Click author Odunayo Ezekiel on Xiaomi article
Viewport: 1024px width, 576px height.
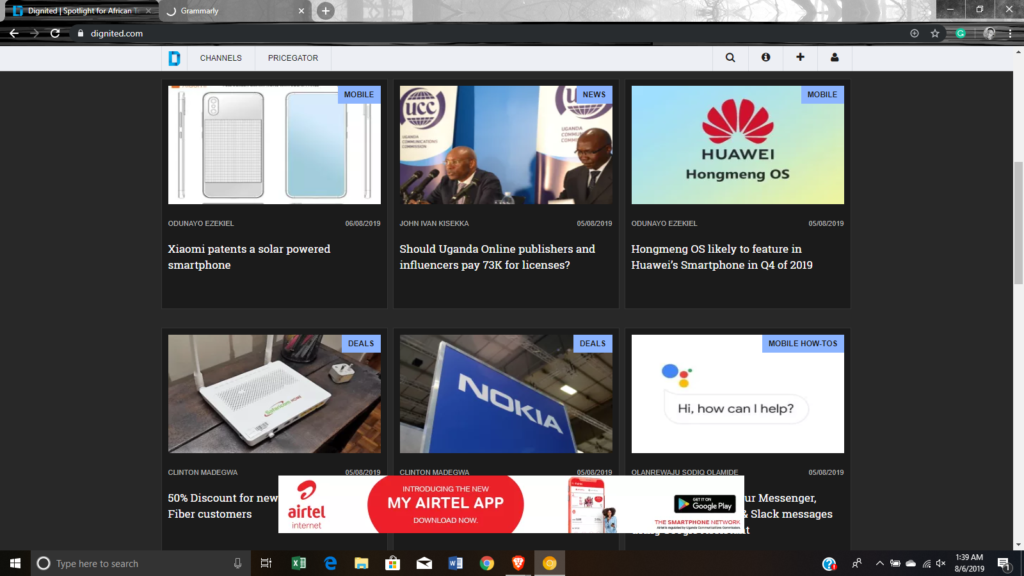pyautogui.click(x=200, y=223)
